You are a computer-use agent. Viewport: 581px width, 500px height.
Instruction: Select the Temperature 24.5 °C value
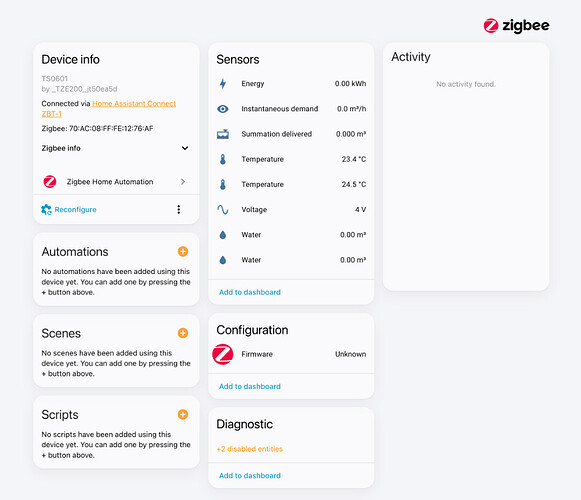pos(354,185)
